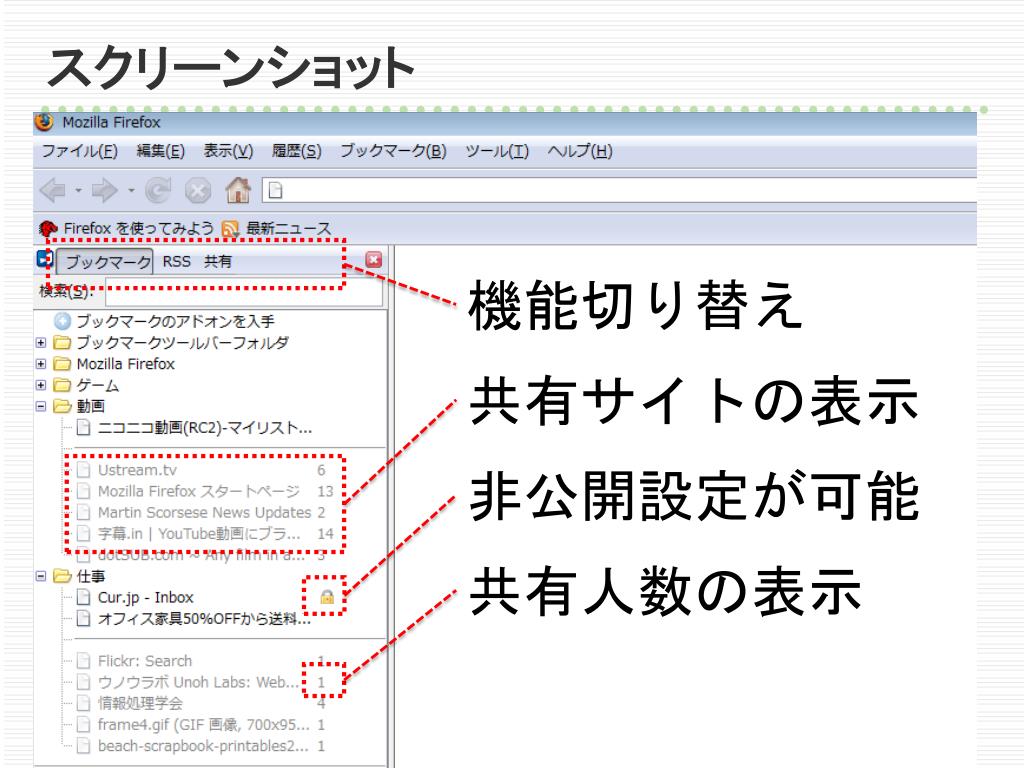
Task: Open the 履歴(S) menu
Action: 296,151
